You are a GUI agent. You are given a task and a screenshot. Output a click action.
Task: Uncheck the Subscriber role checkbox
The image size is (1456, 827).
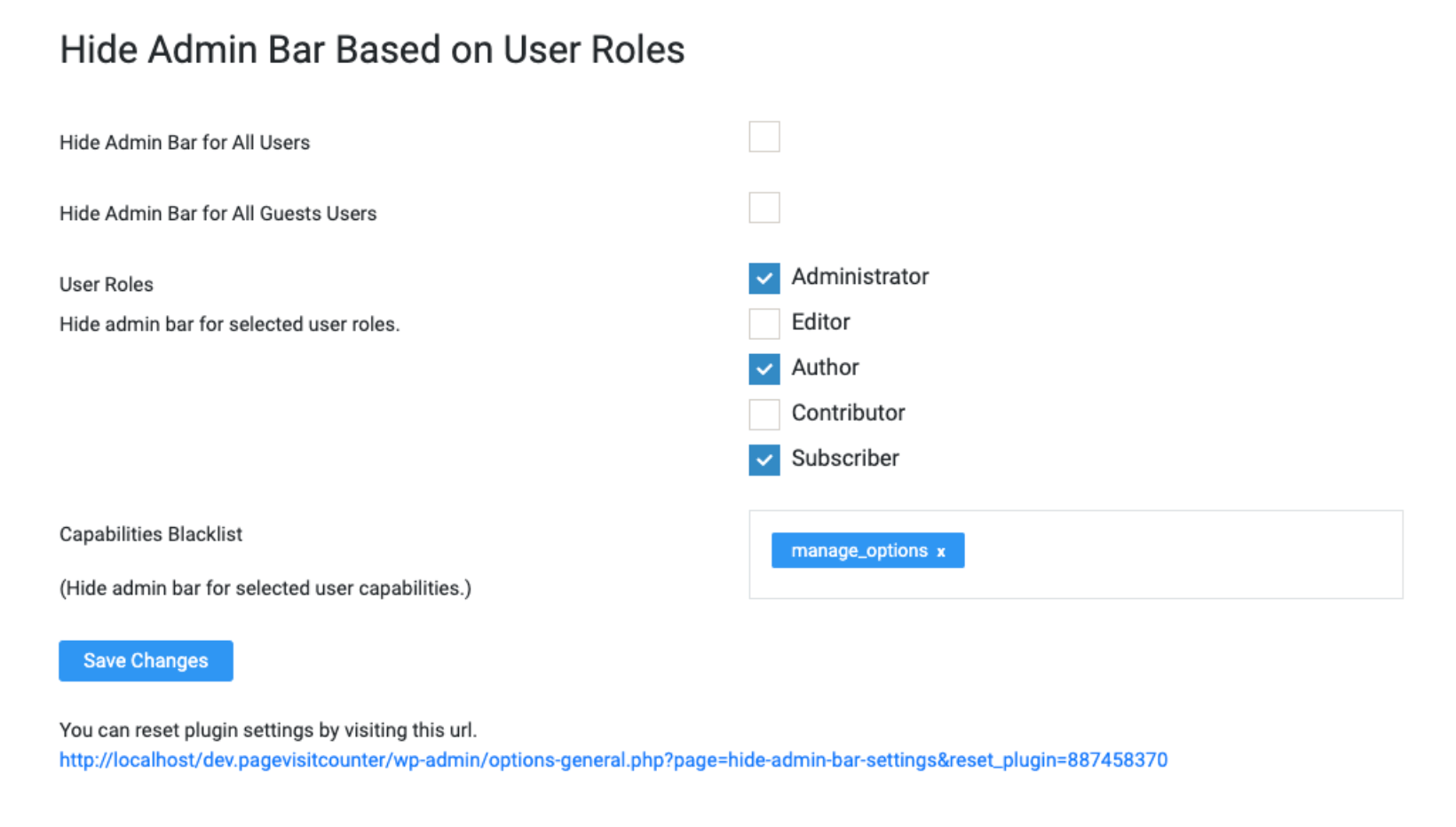pos(764,460)
